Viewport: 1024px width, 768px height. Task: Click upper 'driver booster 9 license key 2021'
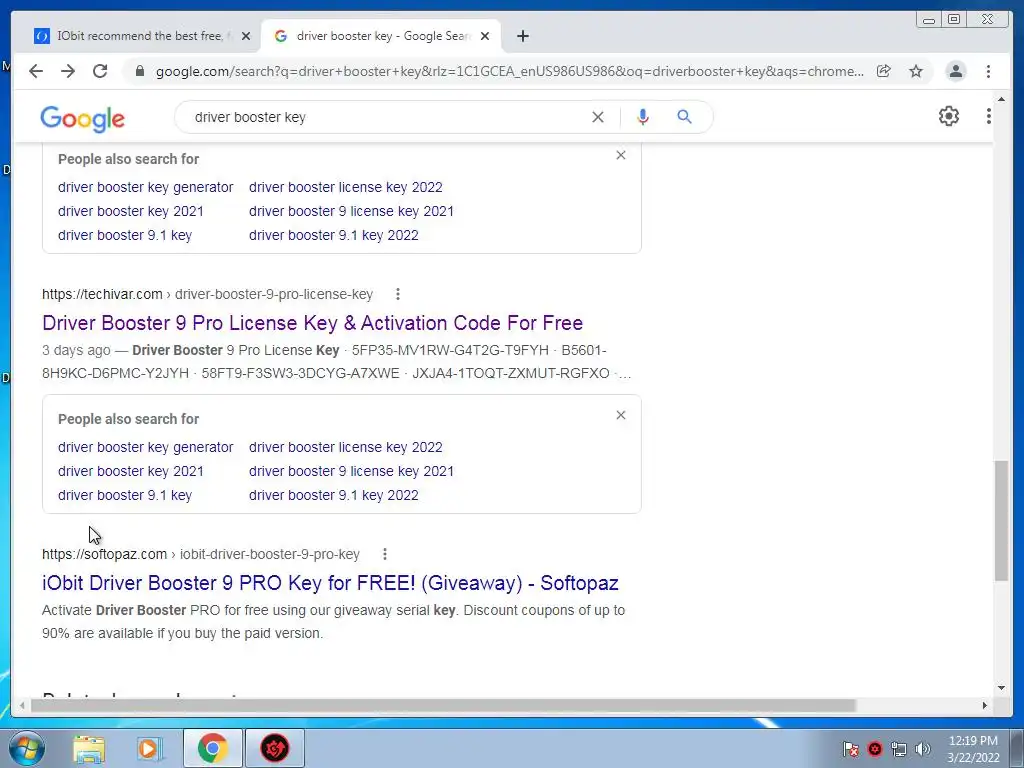[351, 212]
